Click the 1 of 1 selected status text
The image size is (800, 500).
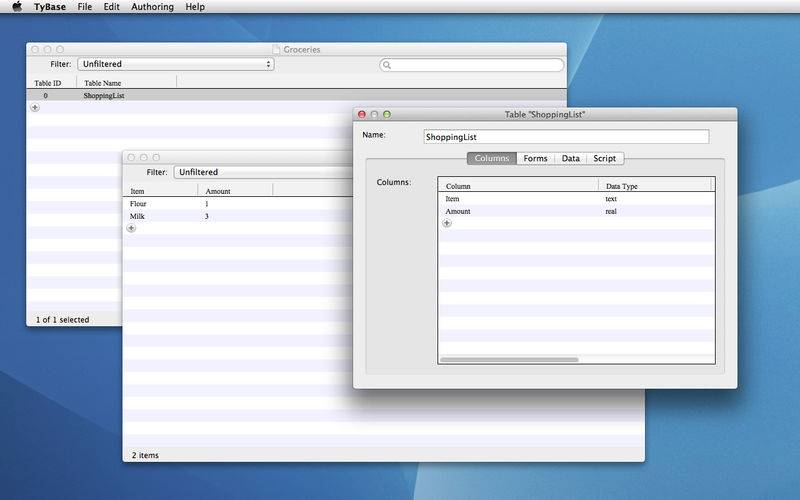(x=62, y=319)
